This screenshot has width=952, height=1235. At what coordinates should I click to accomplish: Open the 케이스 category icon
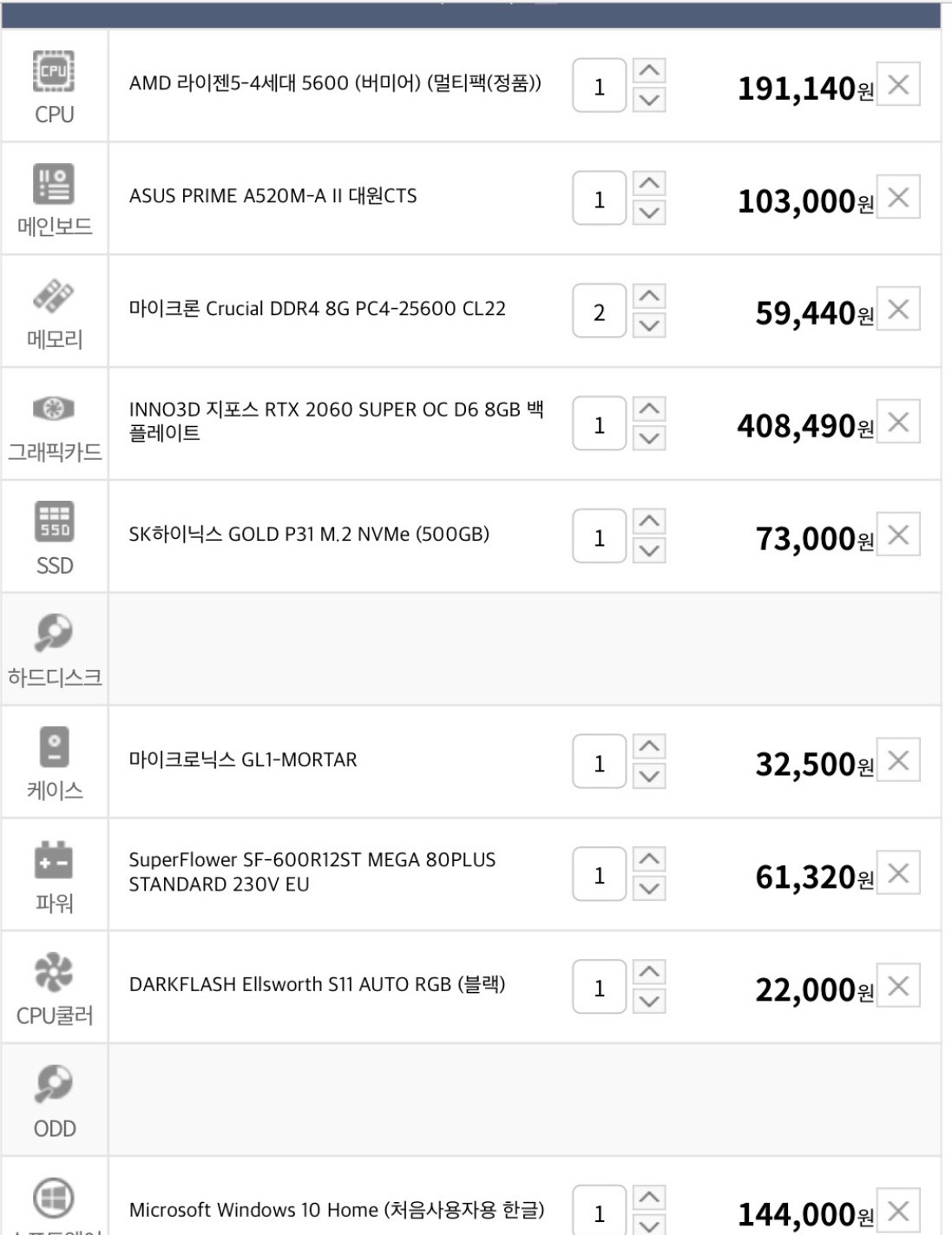pos(54,746)
